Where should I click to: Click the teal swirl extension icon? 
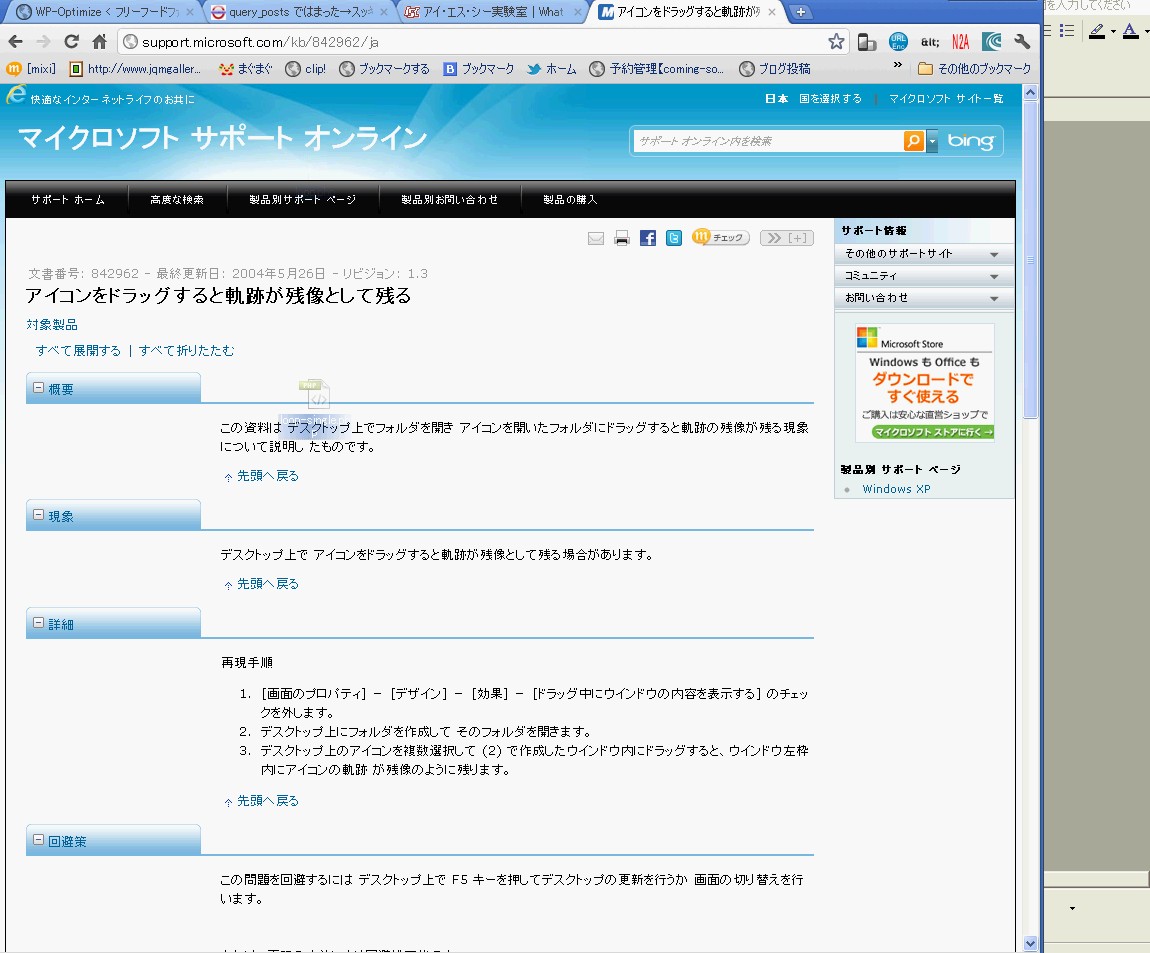click(992, 42)
